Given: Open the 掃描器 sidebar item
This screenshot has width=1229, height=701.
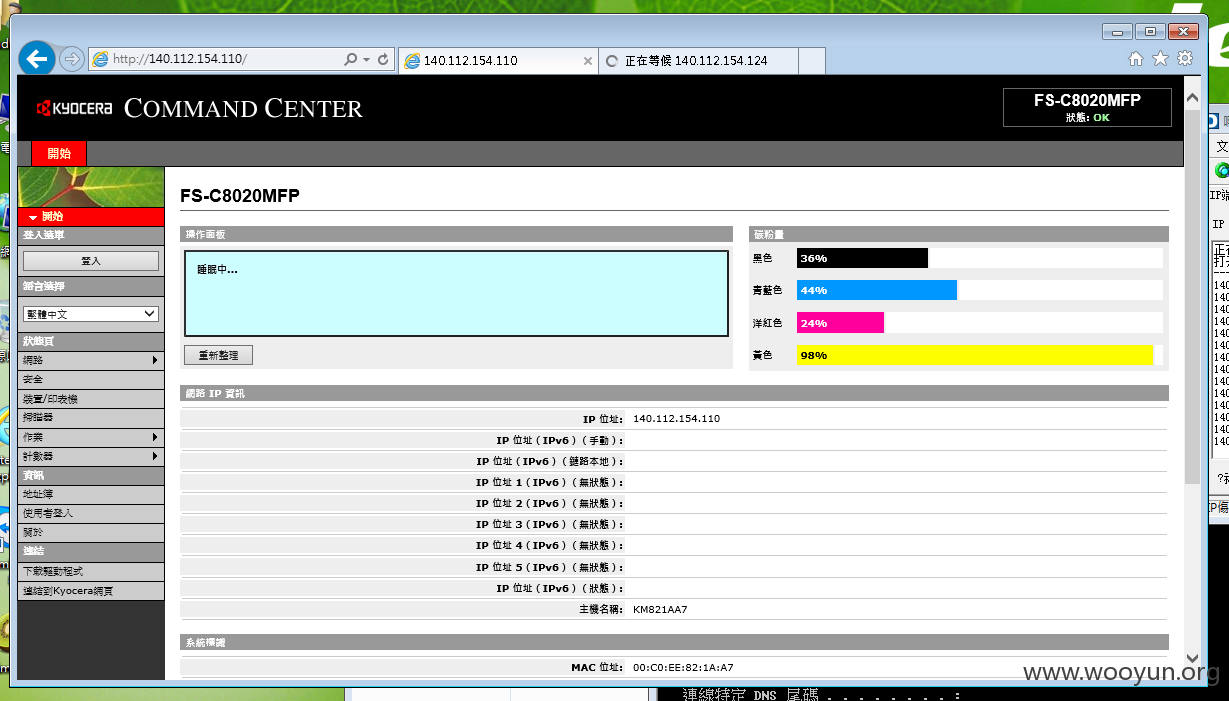Looking at the screenshot, I should coord(91,417).
